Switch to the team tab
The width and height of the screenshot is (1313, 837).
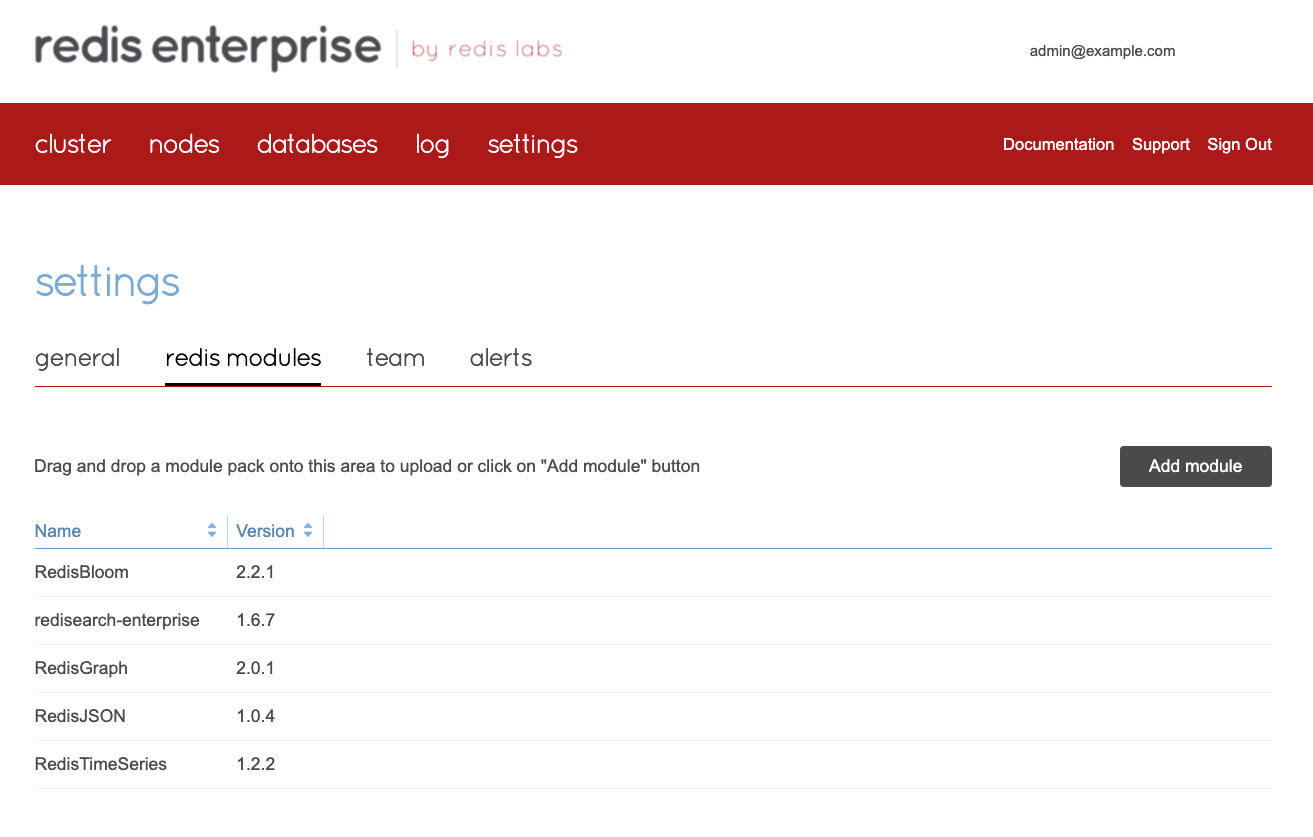click(x=395, y=358)
